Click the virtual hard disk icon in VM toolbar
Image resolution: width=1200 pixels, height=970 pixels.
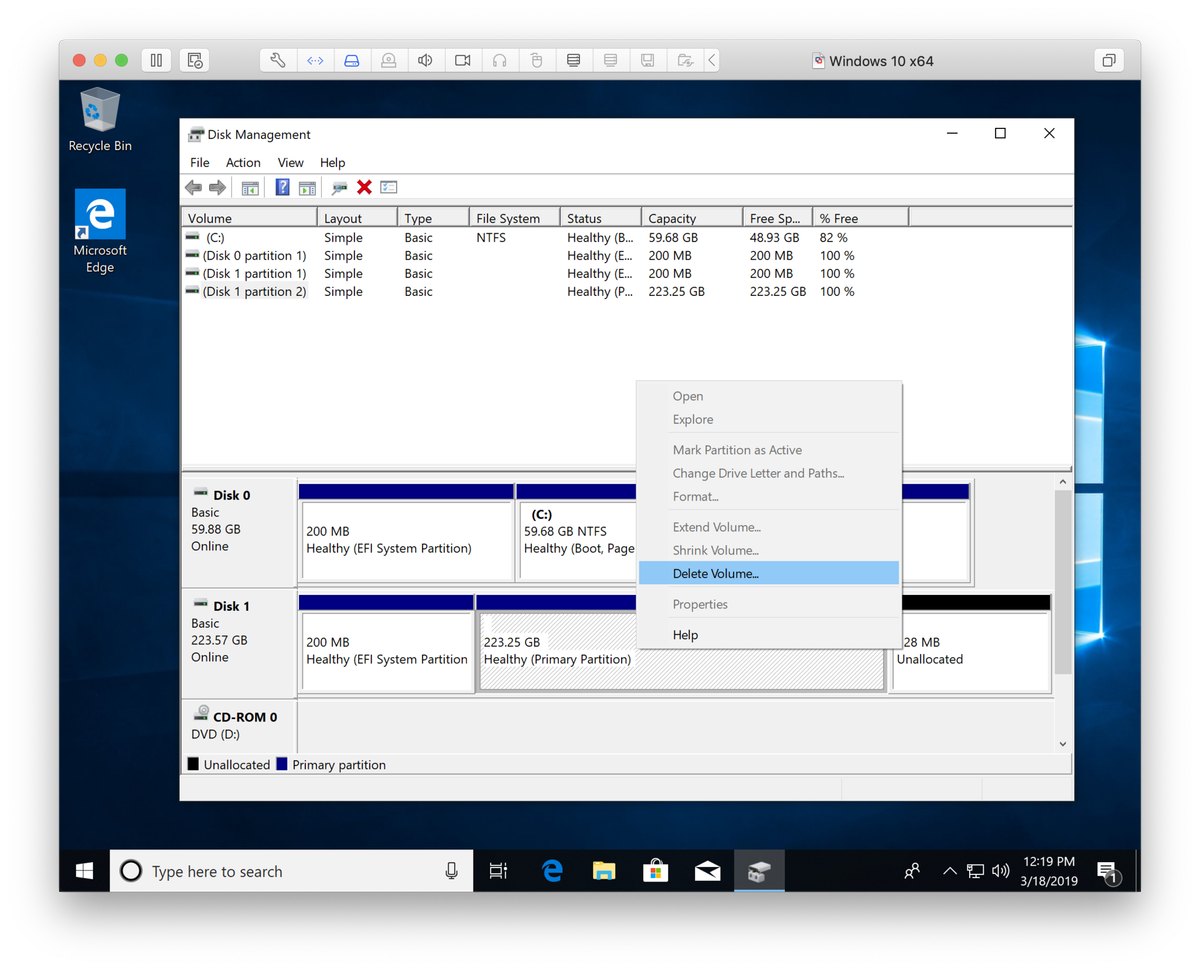(350, 60)
